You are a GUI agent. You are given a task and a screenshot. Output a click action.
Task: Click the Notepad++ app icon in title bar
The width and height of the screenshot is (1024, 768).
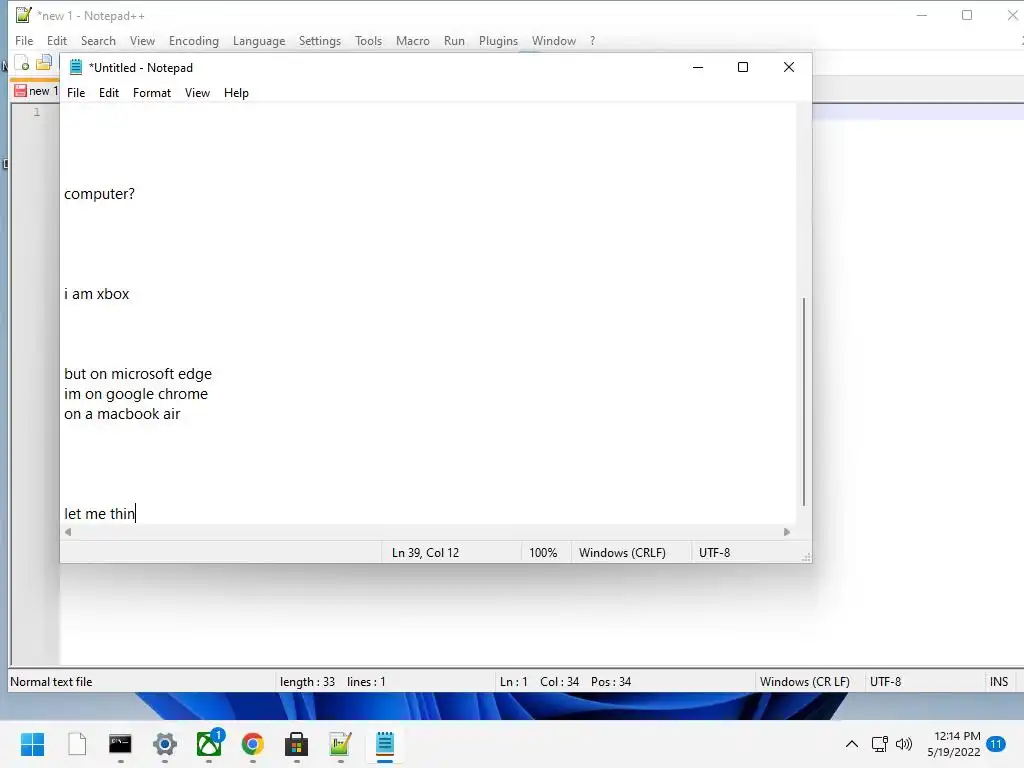pos(24,15)
